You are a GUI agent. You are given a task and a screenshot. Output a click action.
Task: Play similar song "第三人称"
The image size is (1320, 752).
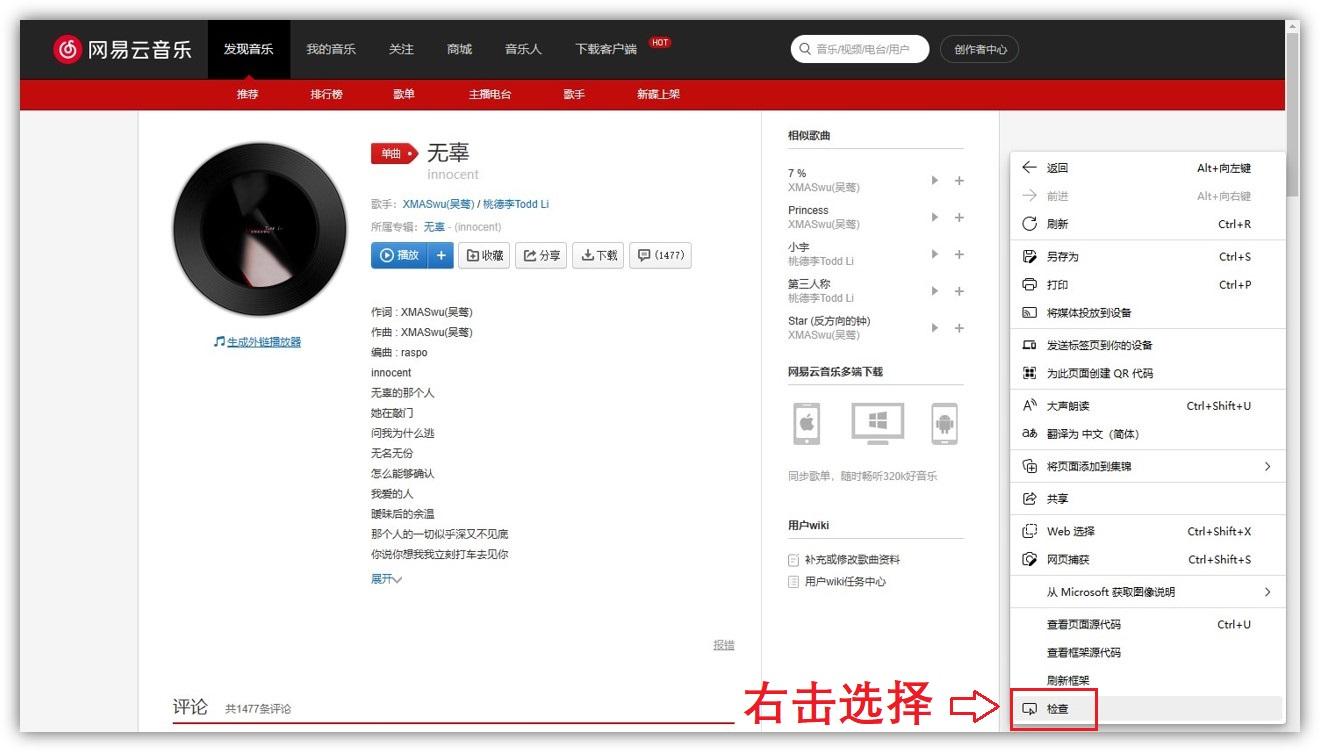[x=935, y=291]
